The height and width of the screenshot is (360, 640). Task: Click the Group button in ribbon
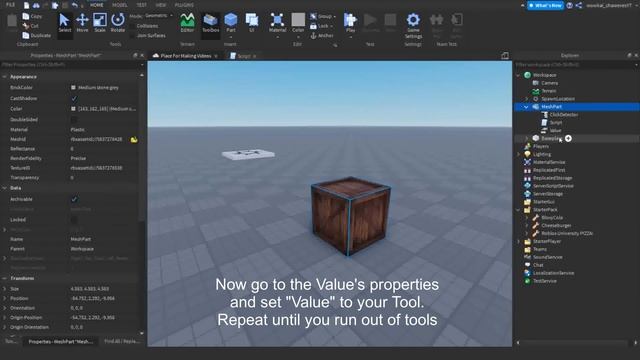point(322,16)
